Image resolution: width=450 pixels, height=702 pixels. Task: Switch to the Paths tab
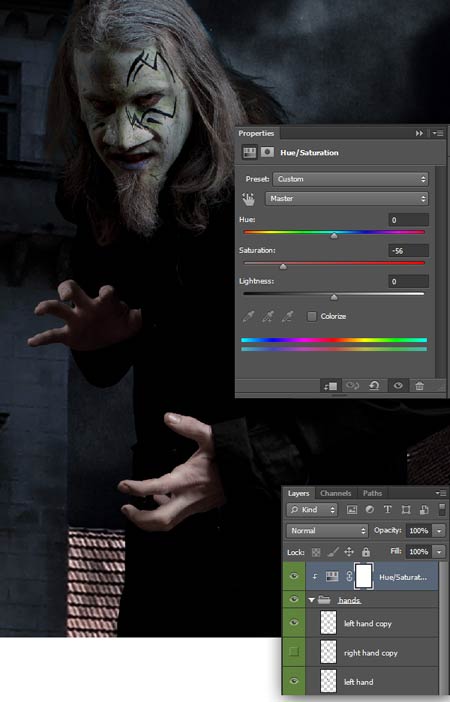pyautogui.click(x=372, y=493)
